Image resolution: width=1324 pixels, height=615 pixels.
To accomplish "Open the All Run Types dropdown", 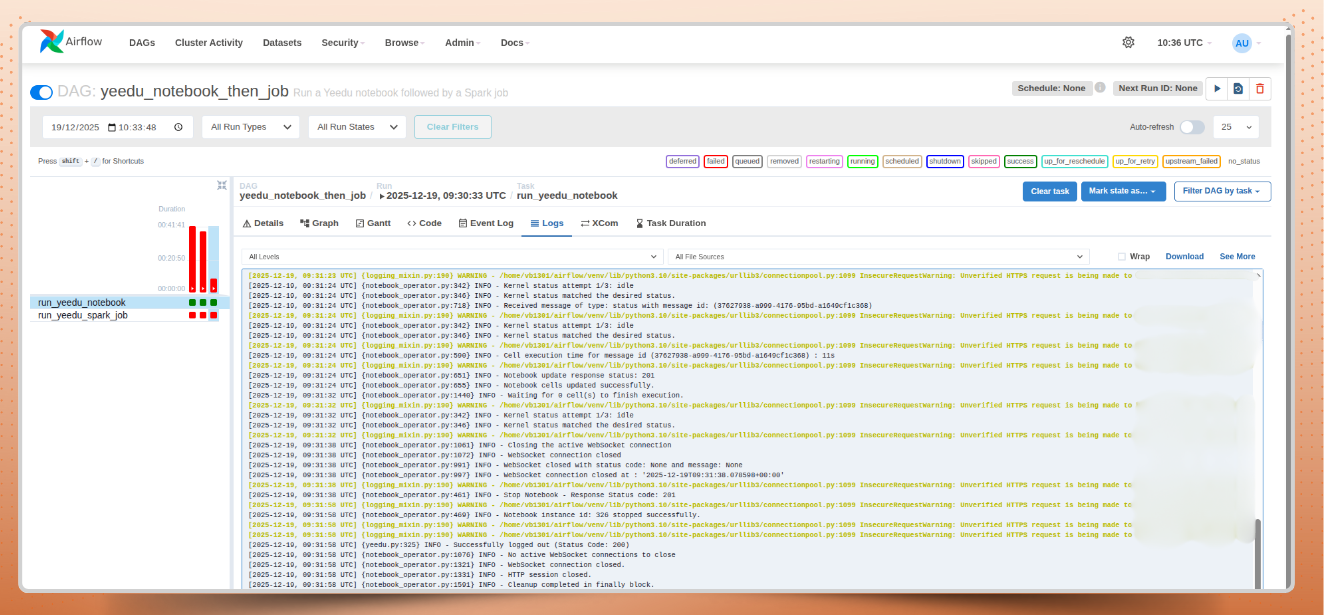I will pos(250,127).
